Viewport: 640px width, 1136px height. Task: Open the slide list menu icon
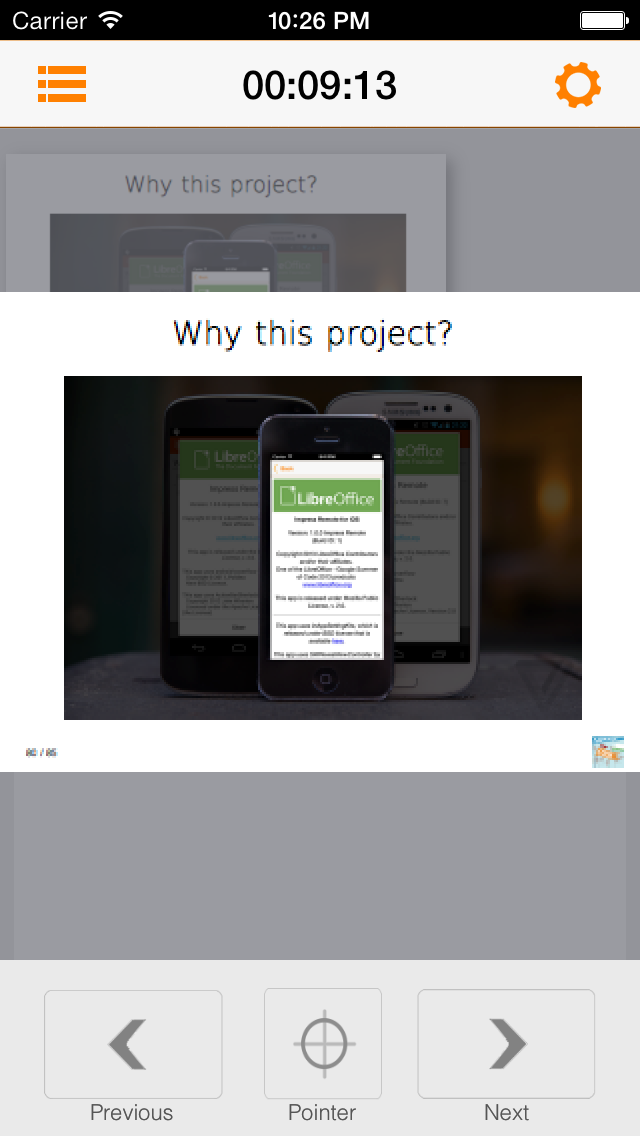62,84
